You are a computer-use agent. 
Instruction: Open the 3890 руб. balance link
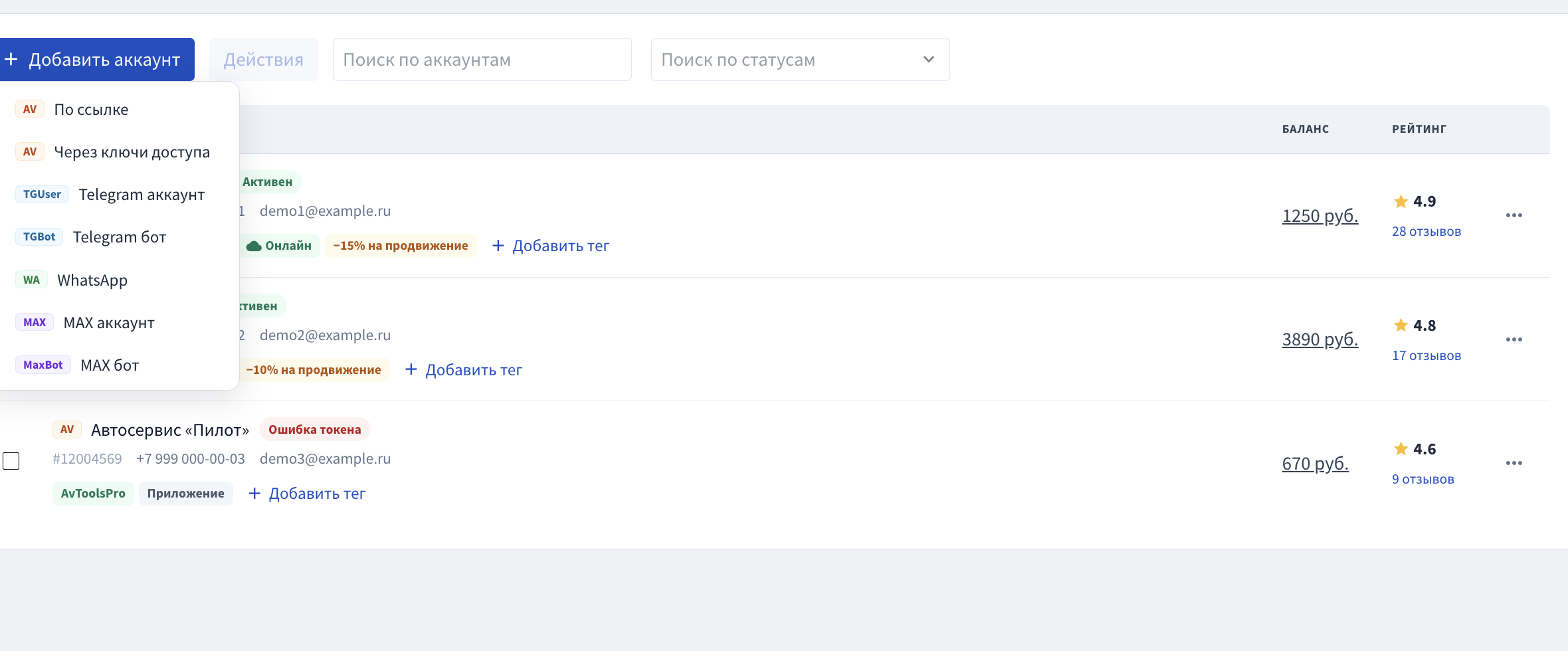tap(1320, 339)
